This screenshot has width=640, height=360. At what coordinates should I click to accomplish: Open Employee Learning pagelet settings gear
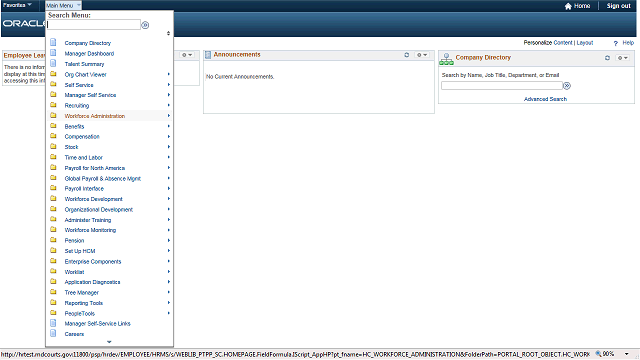point(187,55)
